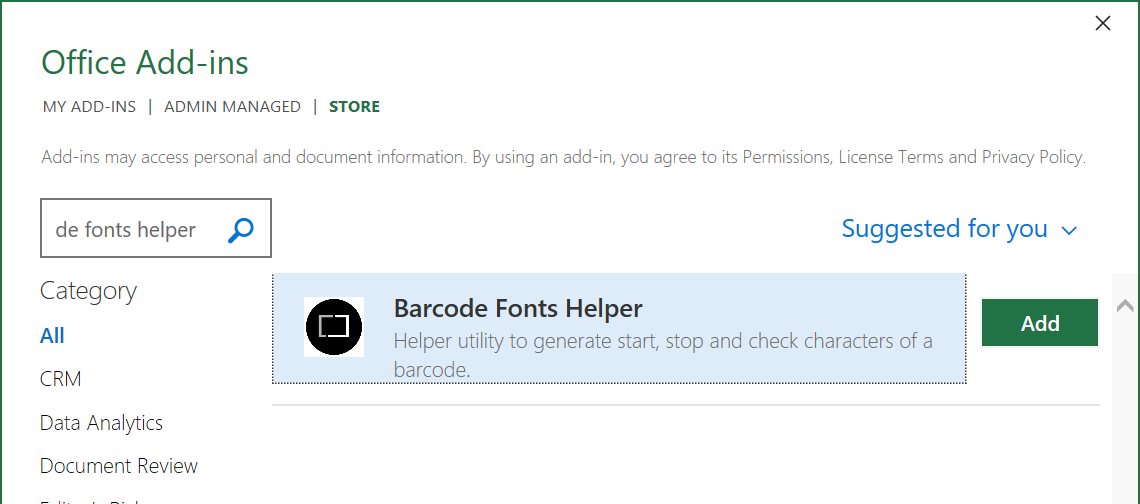Open the Barcode Fonts Helper title link

[x=518, y=308]
